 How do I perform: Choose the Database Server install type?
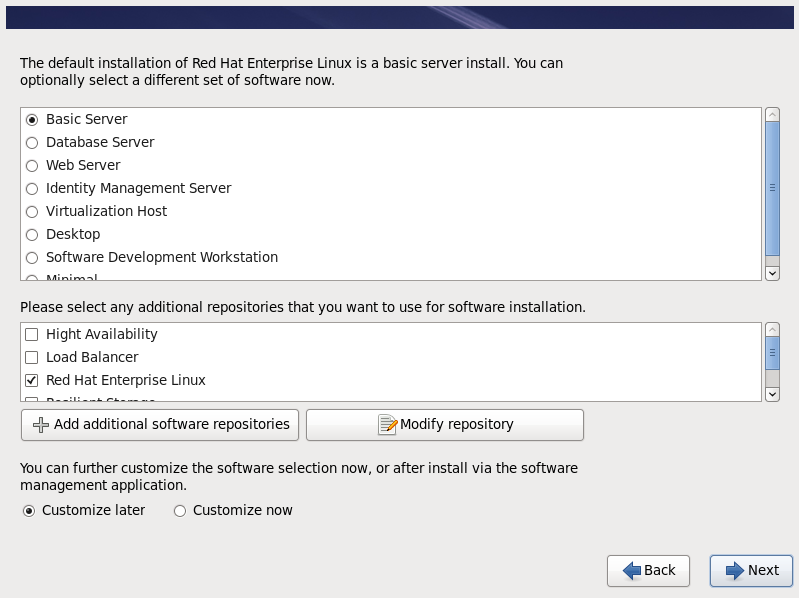point(32,143)
